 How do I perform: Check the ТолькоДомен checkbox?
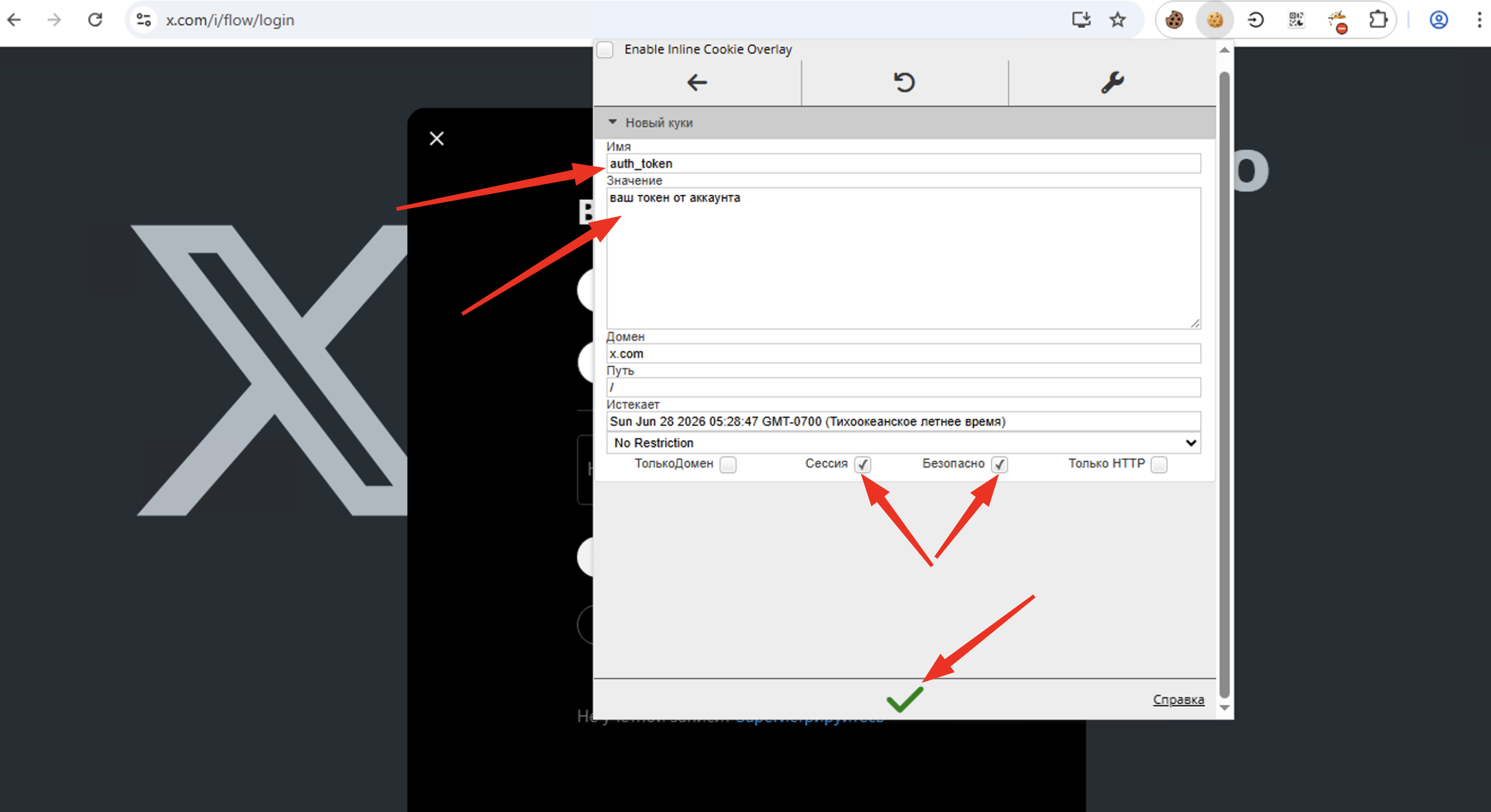pos(727,464)
